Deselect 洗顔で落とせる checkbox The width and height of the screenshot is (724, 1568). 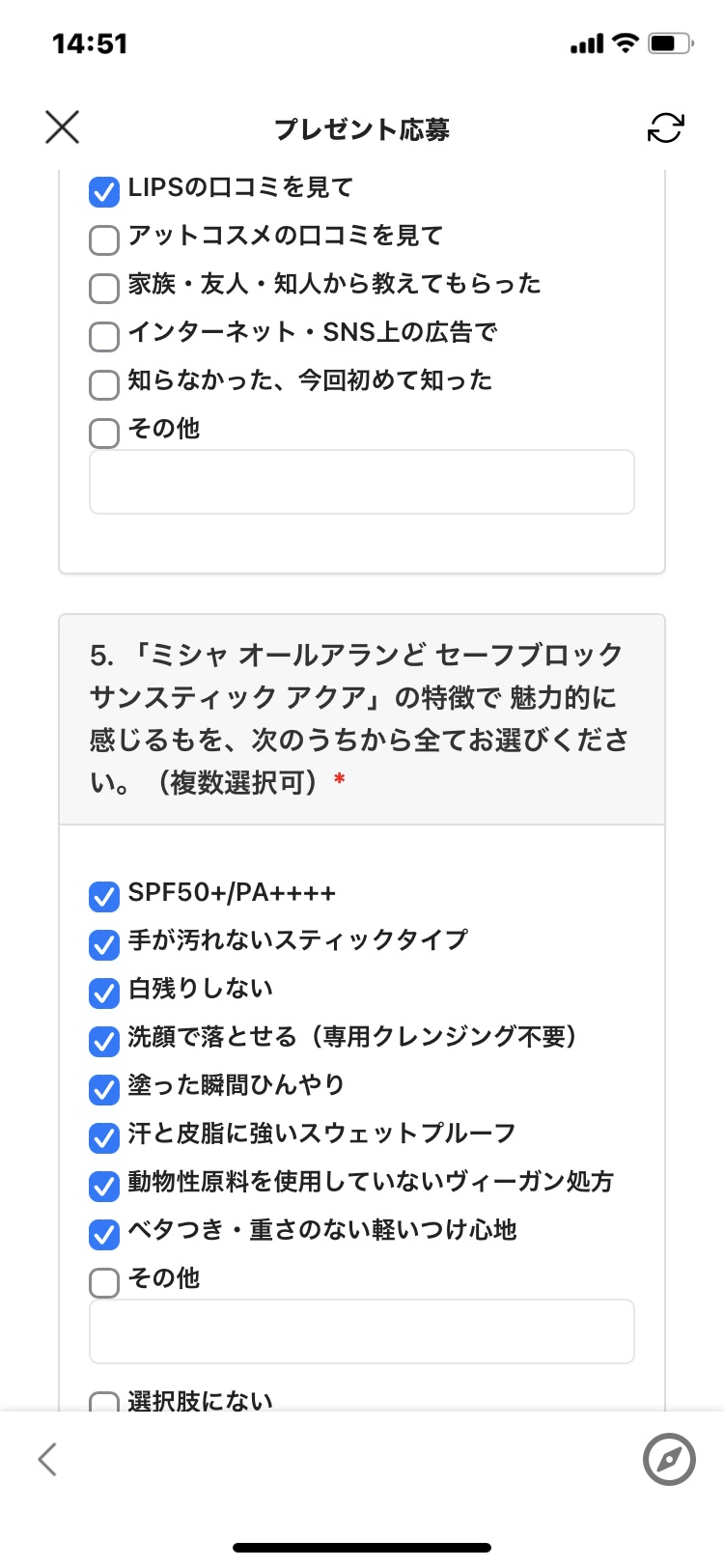click(104, 1041)
